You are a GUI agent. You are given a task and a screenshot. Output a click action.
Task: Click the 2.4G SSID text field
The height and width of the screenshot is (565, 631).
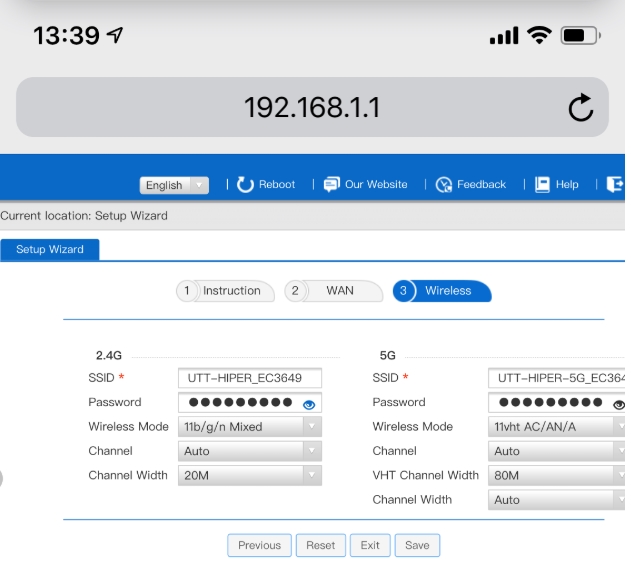250,378
